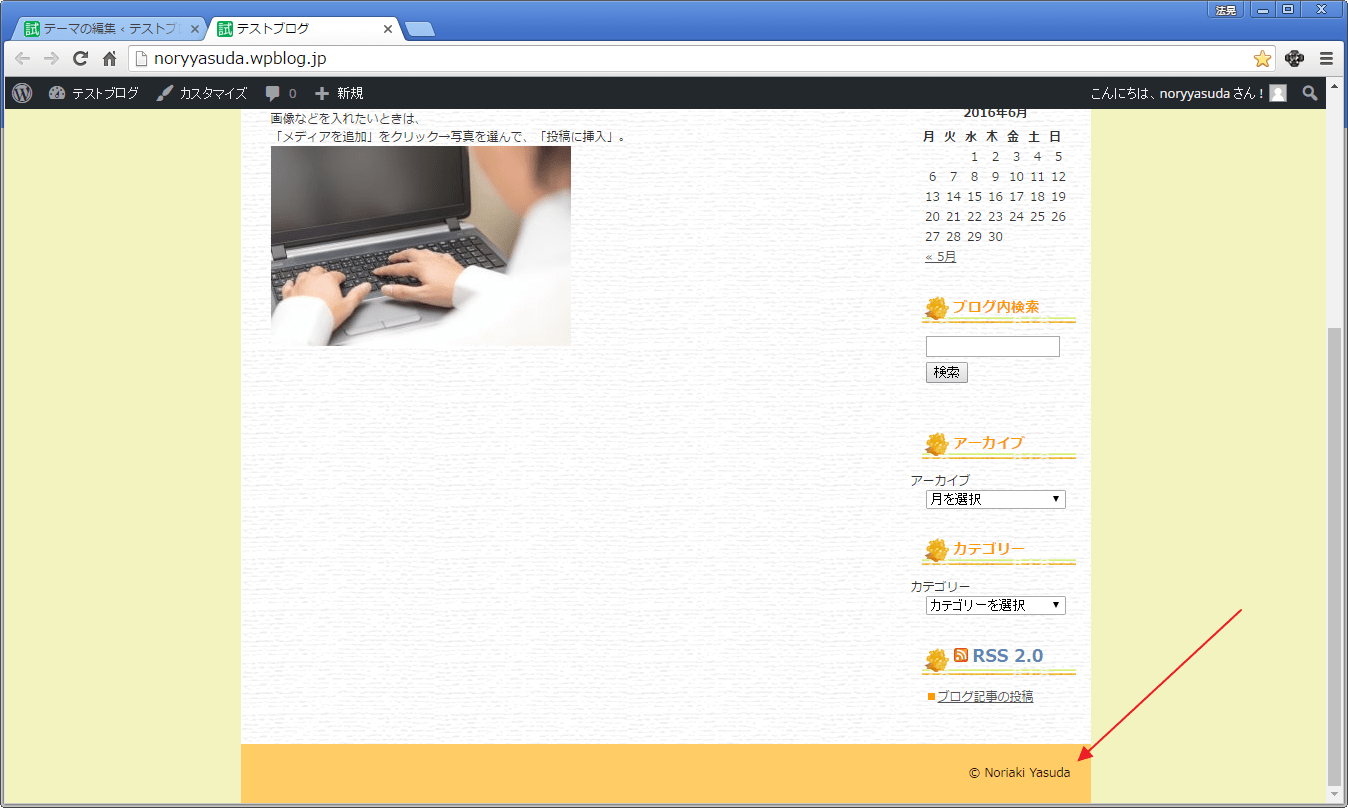Screen dimensions: 1348x808
Task: Switch to the テーマの編集 tab
Action: coord(110,29)
